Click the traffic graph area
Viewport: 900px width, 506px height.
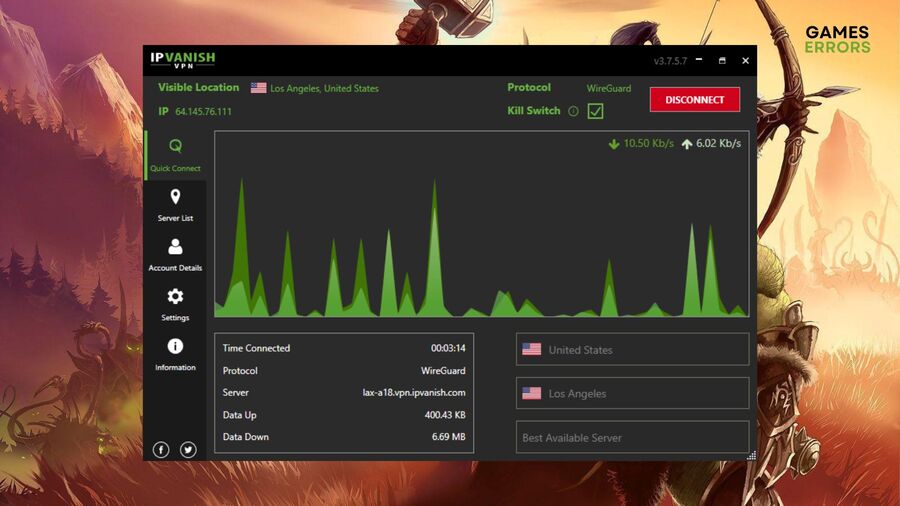click(x=482, y=224)
